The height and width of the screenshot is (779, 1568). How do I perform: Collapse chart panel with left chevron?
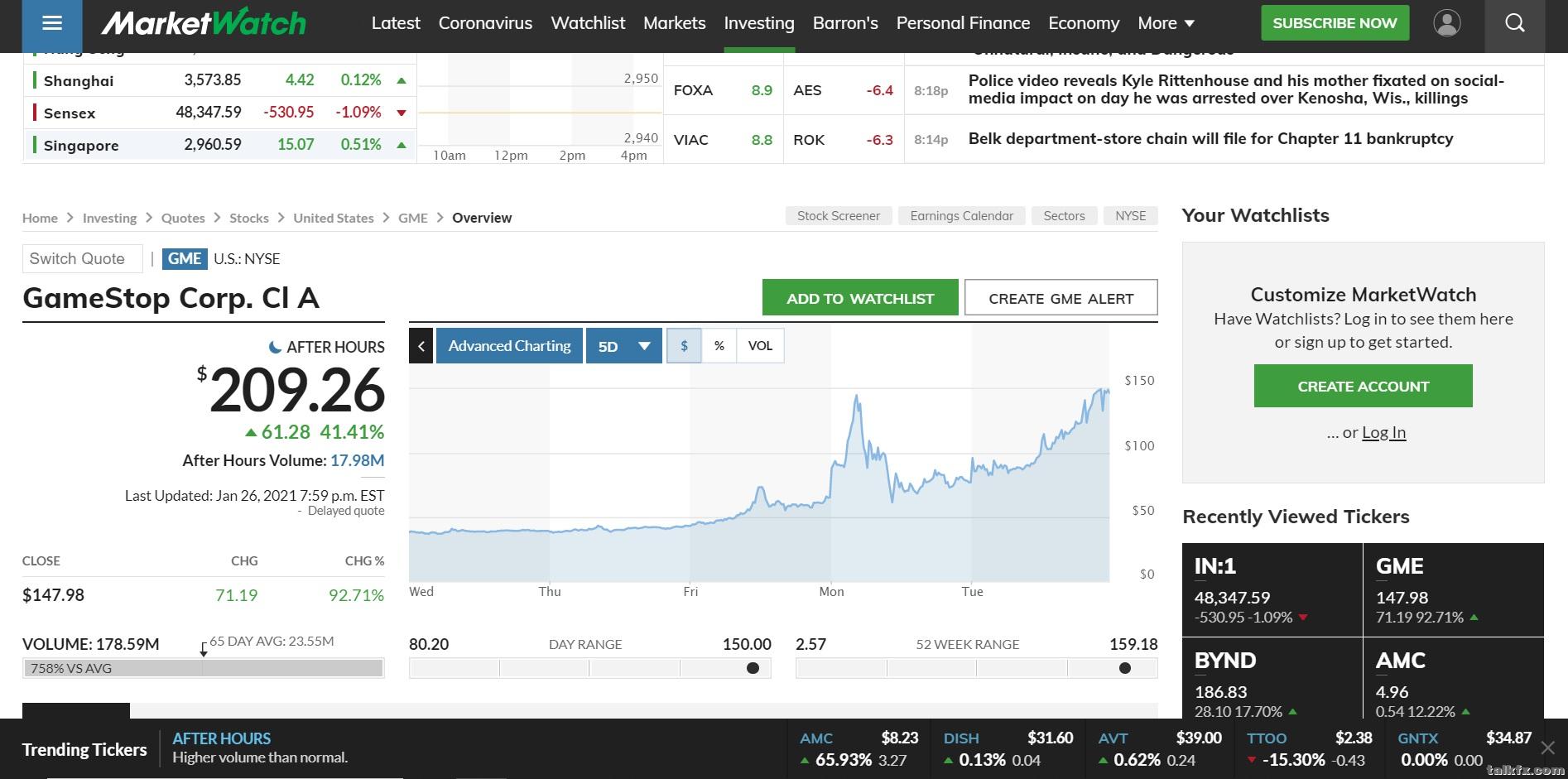pyautogui.click(x=421, y=346)
